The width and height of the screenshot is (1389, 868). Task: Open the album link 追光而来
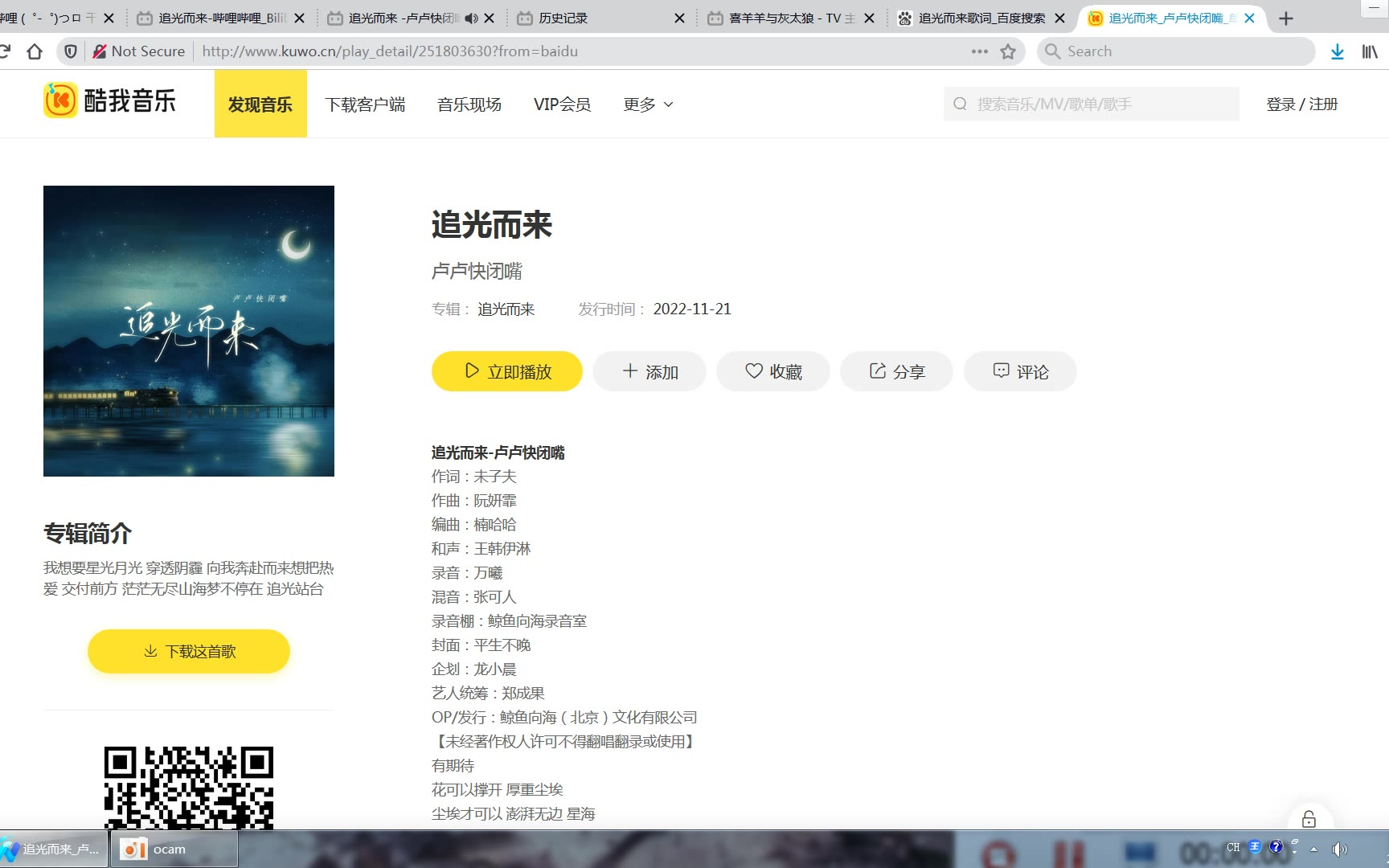point(506,309)
